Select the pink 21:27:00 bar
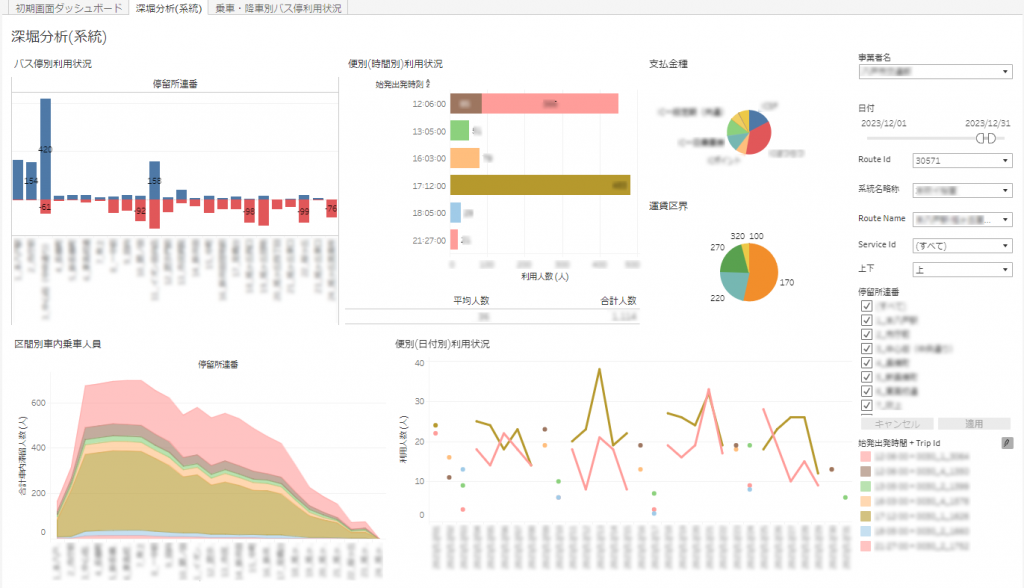 coord(454,240)
